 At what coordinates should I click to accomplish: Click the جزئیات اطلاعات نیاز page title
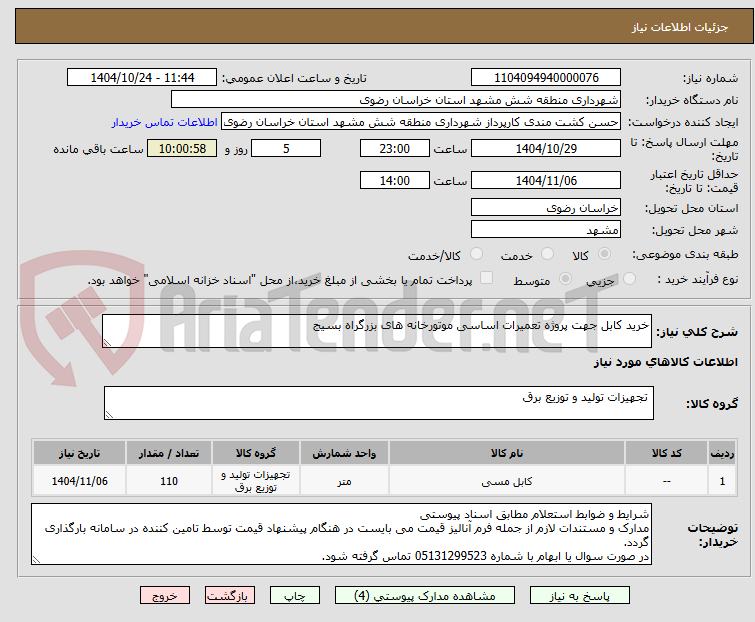click(679, 27)
